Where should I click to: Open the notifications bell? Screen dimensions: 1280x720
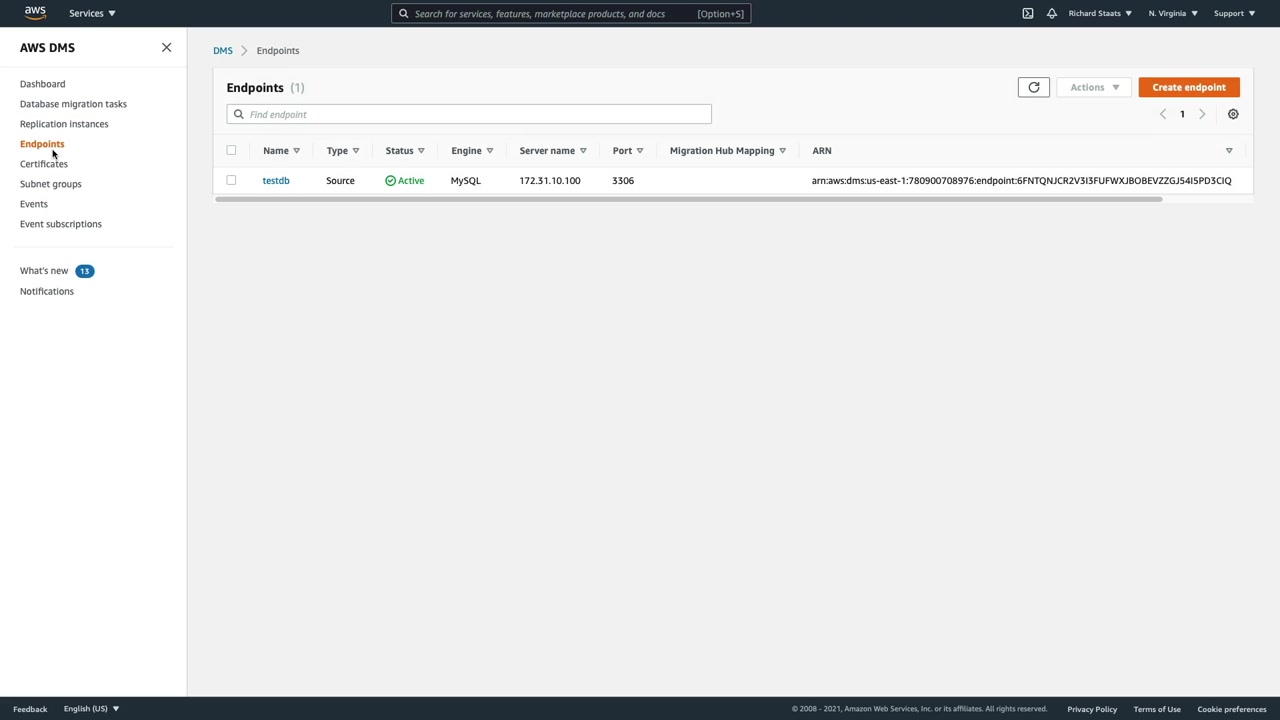click(1051, 13)
